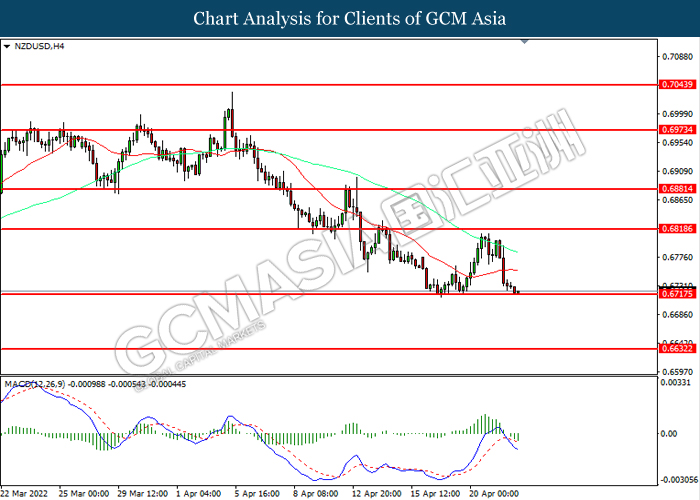700x500 pixels.
Task: Click the 0.67760 price axis value
Action: coord(678,258)
